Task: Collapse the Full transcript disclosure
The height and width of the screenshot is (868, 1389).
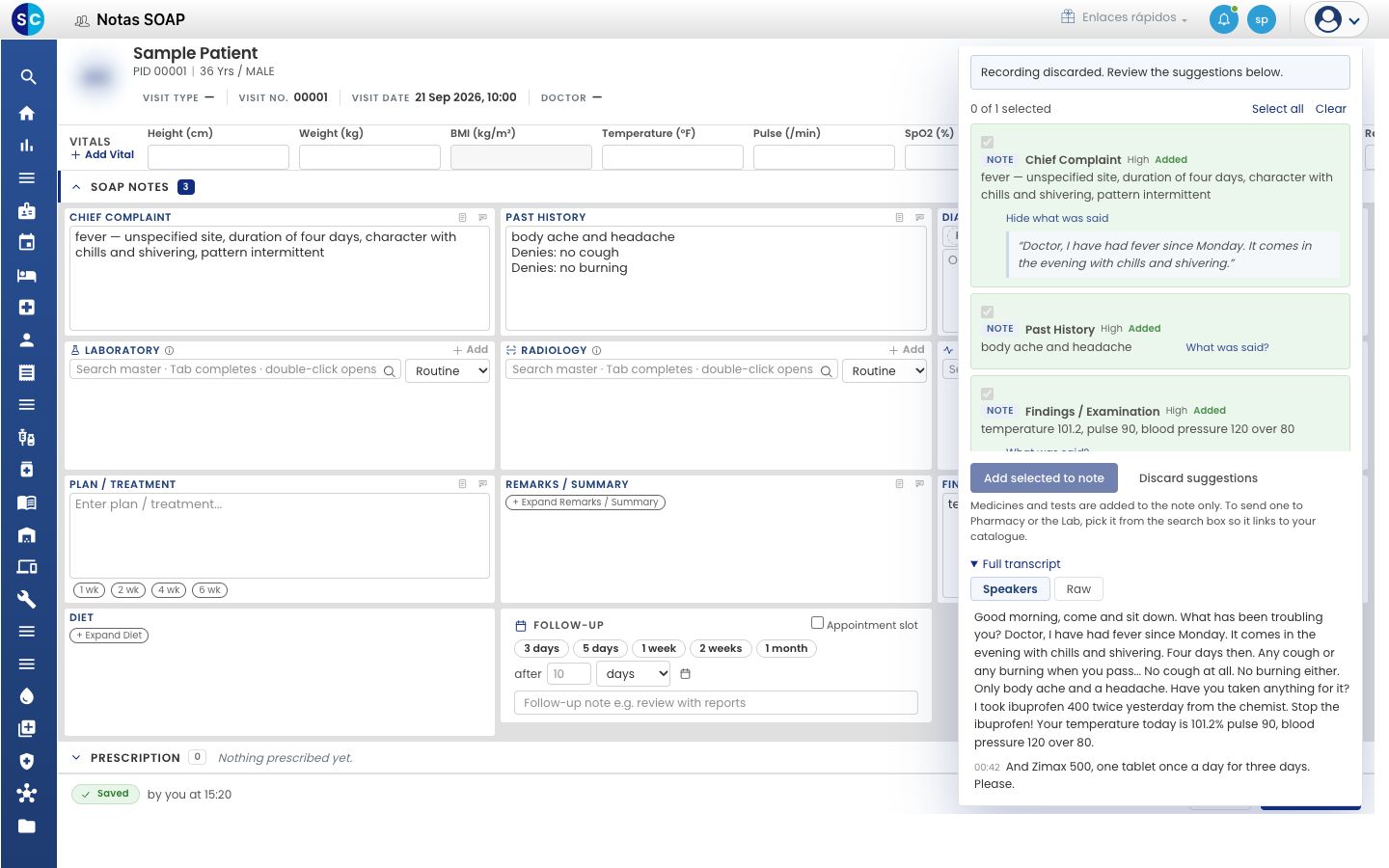Action: (x=1016, y=564)
